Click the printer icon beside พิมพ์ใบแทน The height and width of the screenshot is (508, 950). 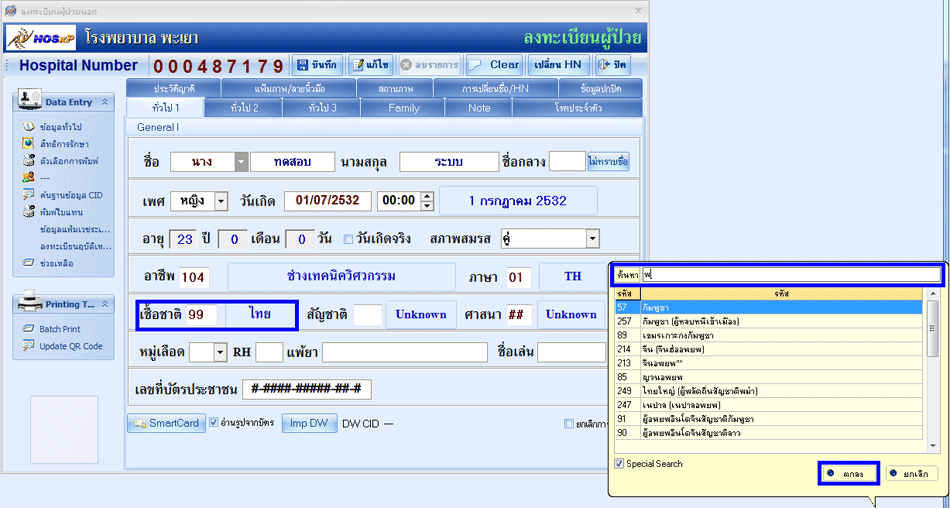(x=28, y=212)
